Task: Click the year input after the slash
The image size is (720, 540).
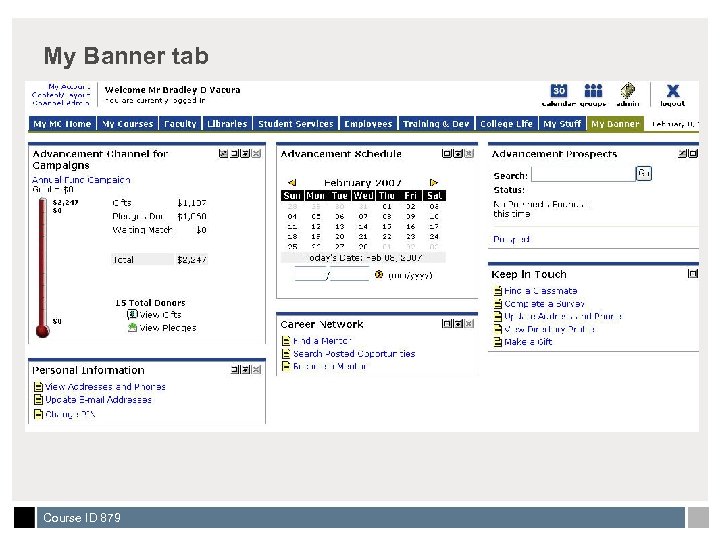Action: (349, 274)
